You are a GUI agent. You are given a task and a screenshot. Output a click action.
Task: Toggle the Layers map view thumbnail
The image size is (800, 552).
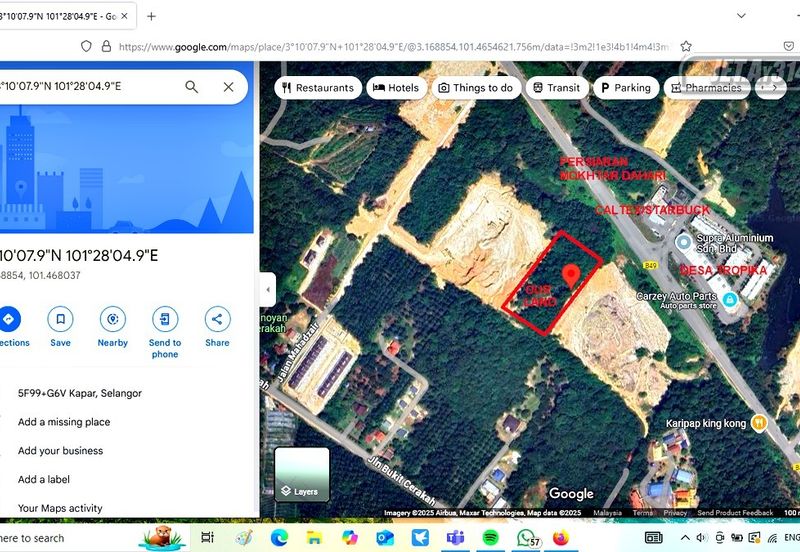pyautogui.click(x=301, y=474)
